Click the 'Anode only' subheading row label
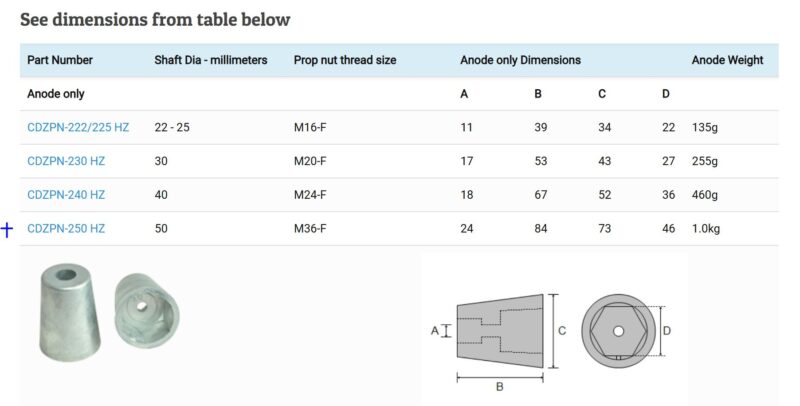Screen dimensions: 800x406 56,94
